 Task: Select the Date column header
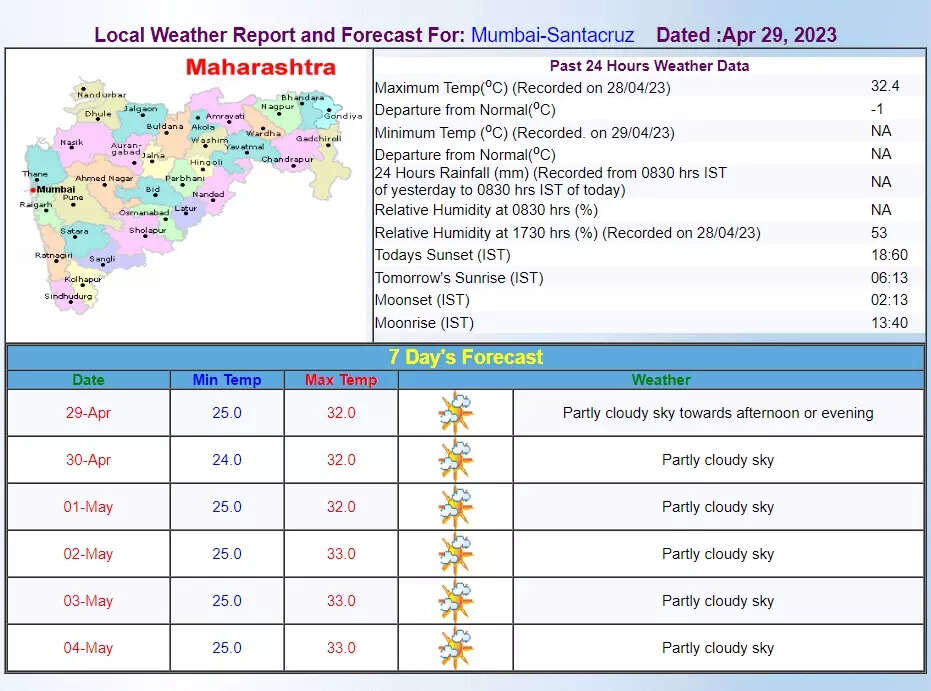click(x=88, y=380)
